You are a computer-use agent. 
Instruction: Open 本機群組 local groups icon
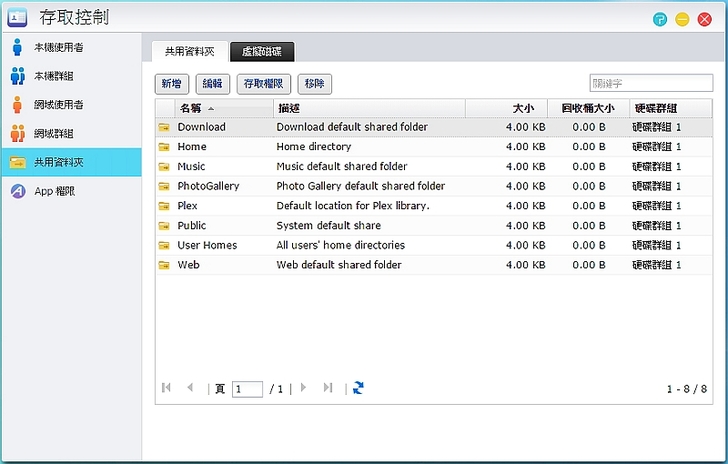(17, 76)
